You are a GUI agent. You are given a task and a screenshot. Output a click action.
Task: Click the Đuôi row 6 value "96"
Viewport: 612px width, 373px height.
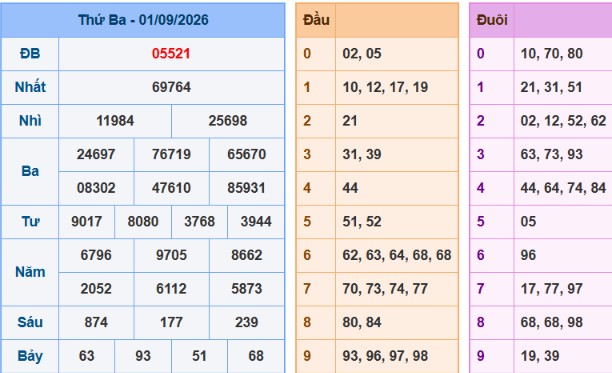coord(528,255)
